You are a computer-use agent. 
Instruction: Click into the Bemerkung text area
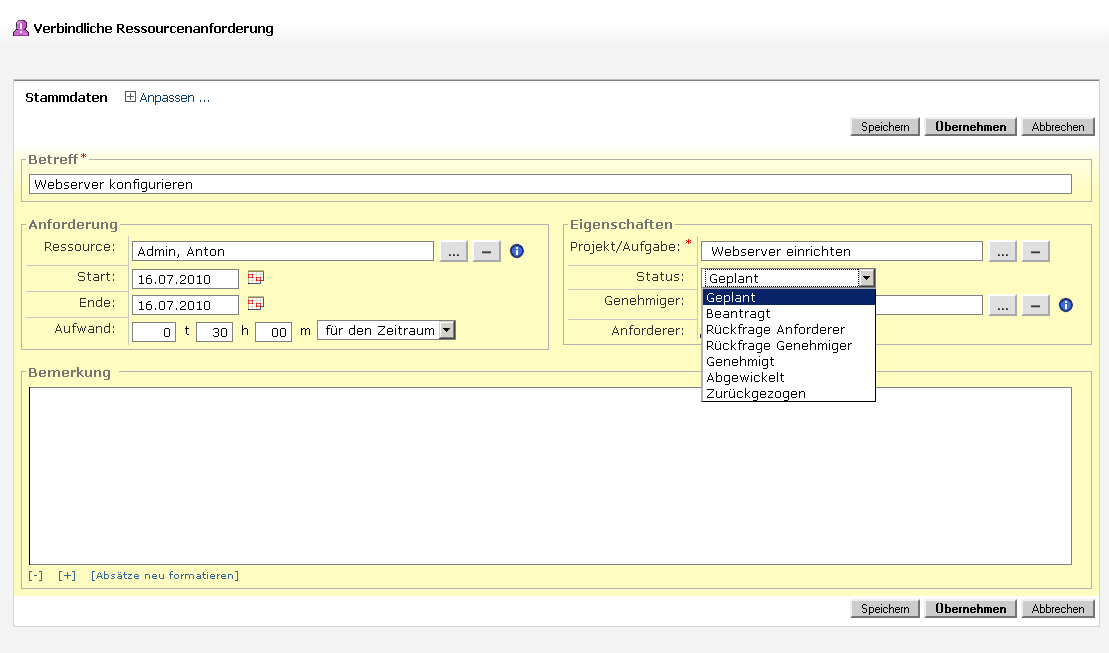coord(550,476)
